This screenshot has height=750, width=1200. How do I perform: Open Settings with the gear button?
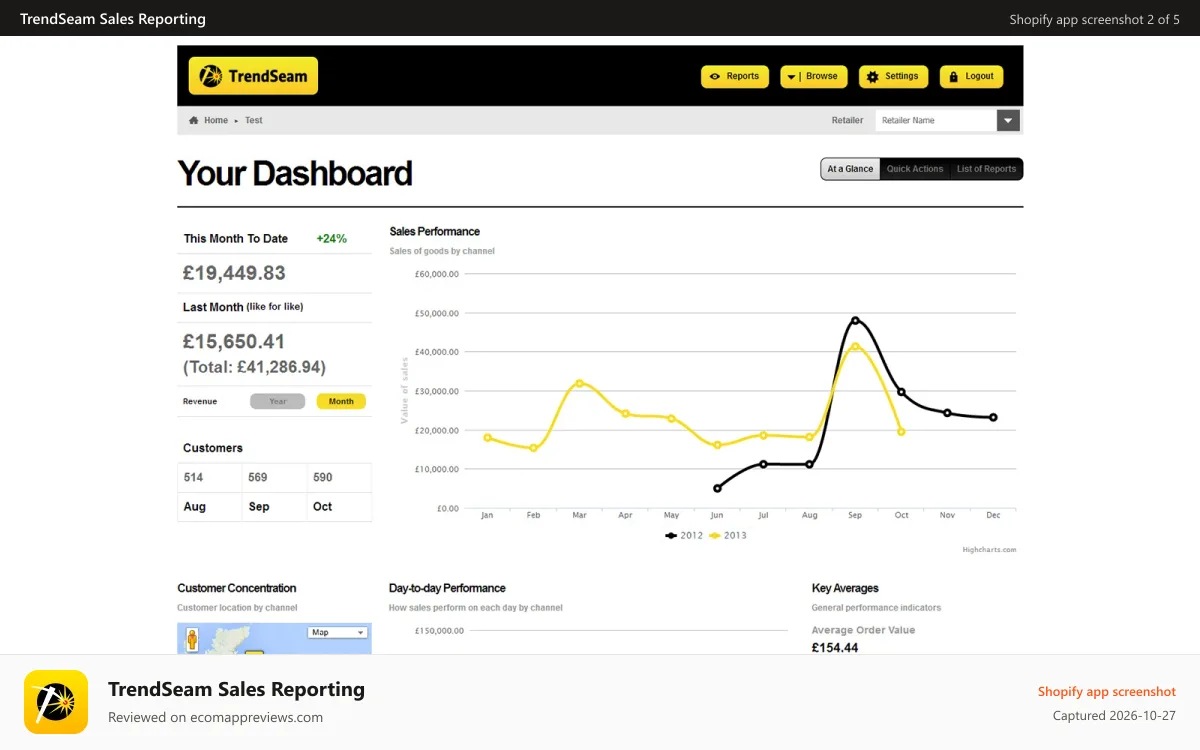(893, 76)
